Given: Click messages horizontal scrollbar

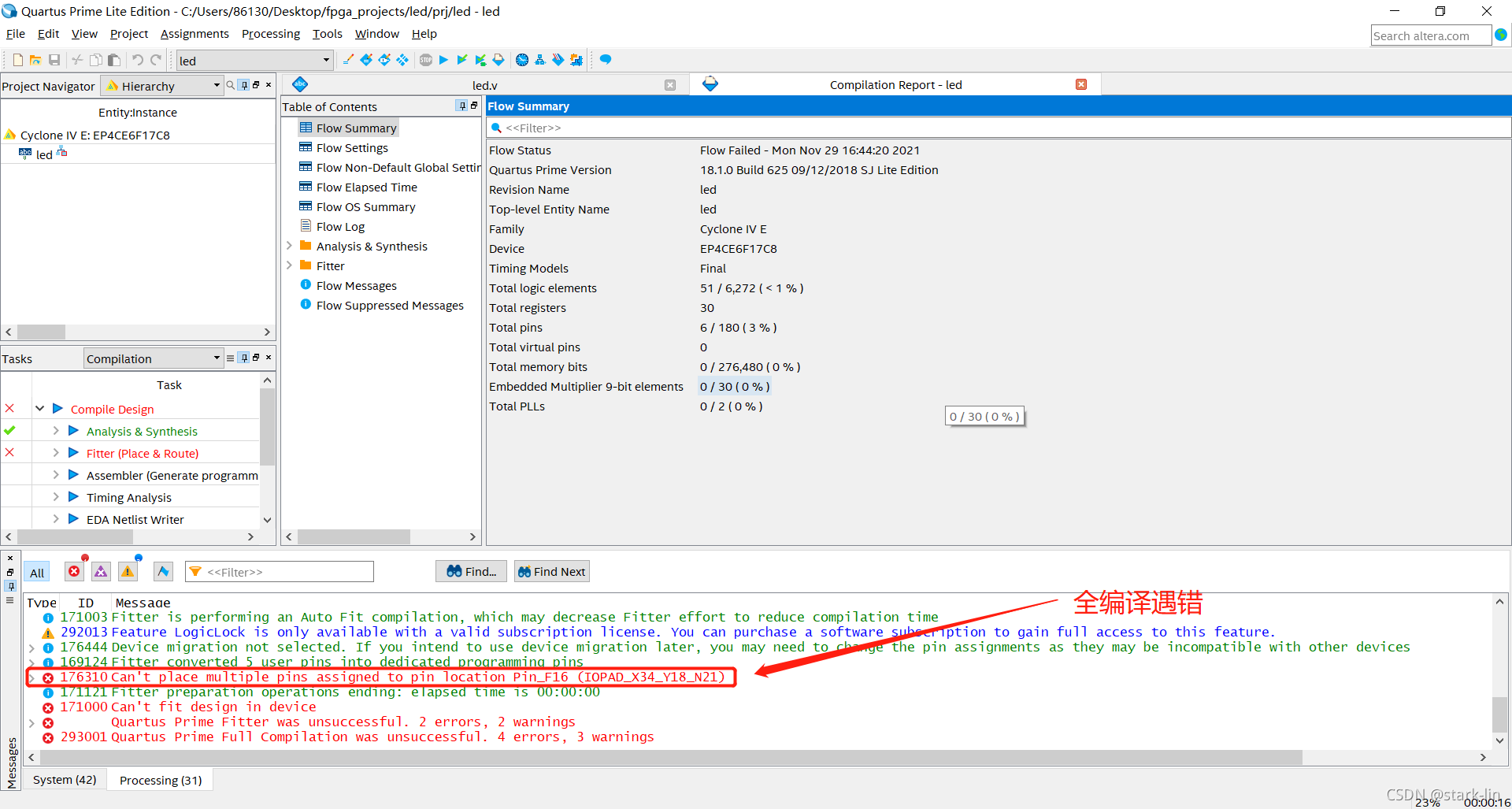Looking at the screenshot, I should [671, 757].
